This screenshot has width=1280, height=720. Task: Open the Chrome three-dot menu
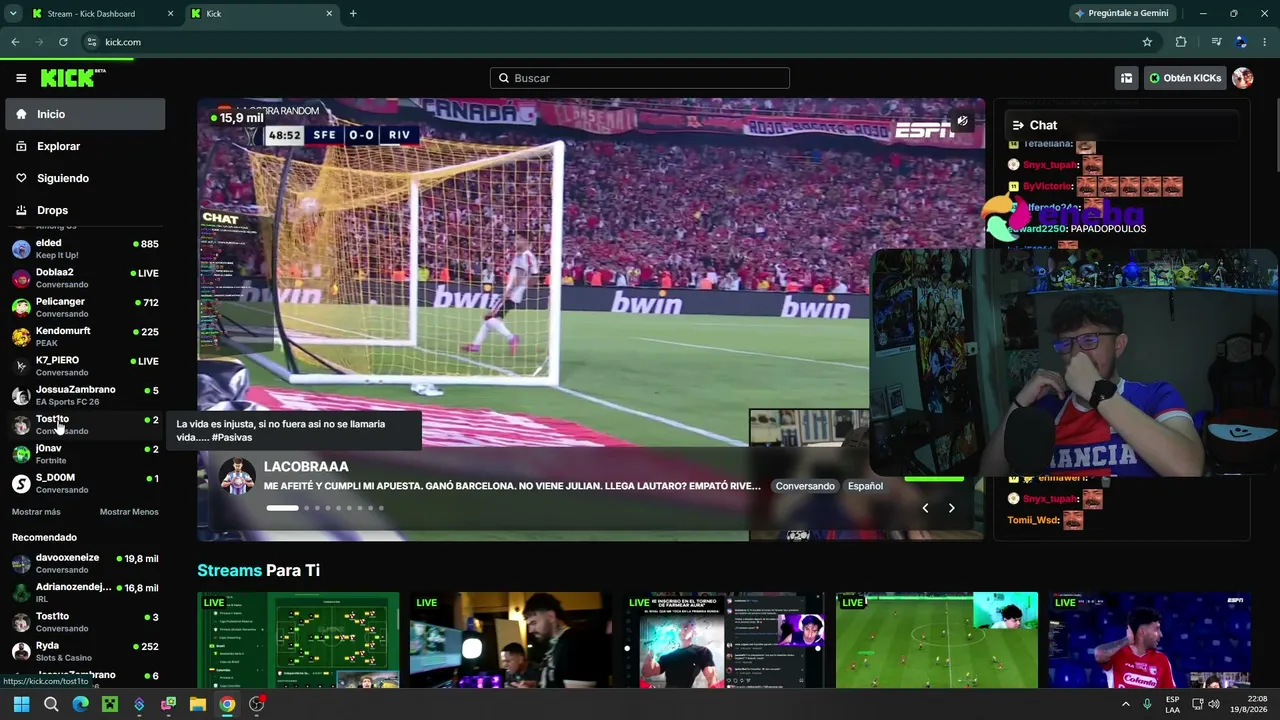pos(1265,42)
